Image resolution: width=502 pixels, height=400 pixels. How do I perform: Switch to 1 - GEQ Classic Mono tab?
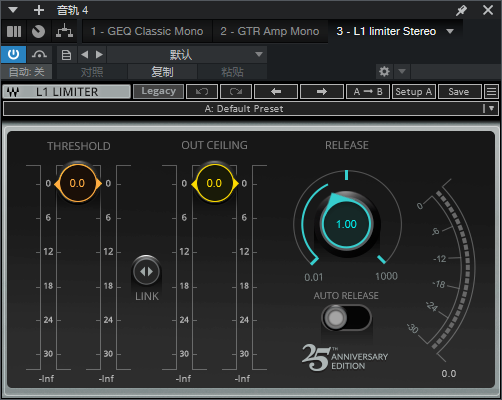[147, 31]
